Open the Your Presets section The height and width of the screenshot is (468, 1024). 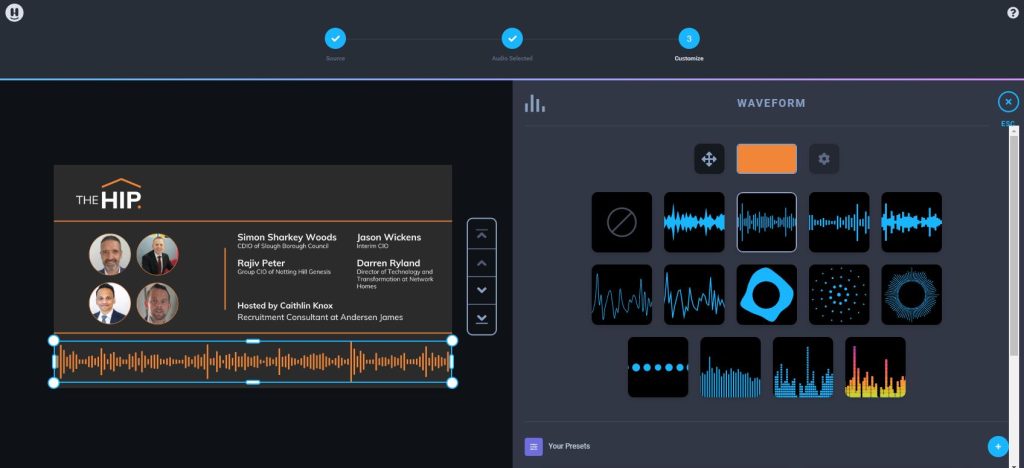click(568, 446)
